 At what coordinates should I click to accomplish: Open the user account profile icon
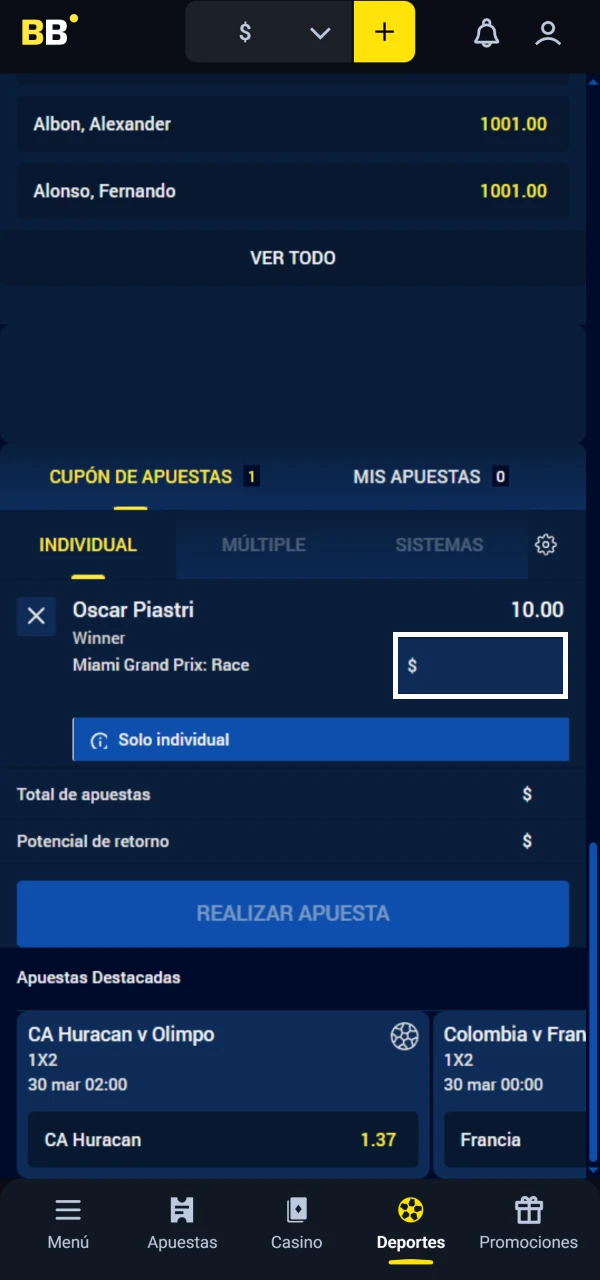click(548, 33)
